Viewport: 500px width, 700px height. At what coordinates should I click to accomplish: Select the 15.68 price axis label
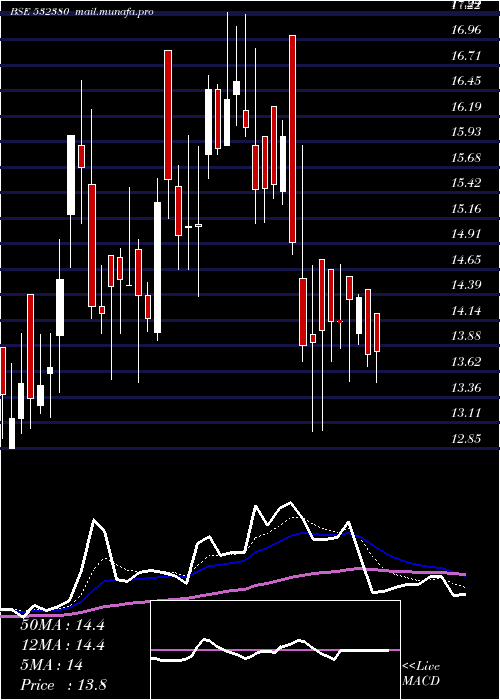point(466,158)
